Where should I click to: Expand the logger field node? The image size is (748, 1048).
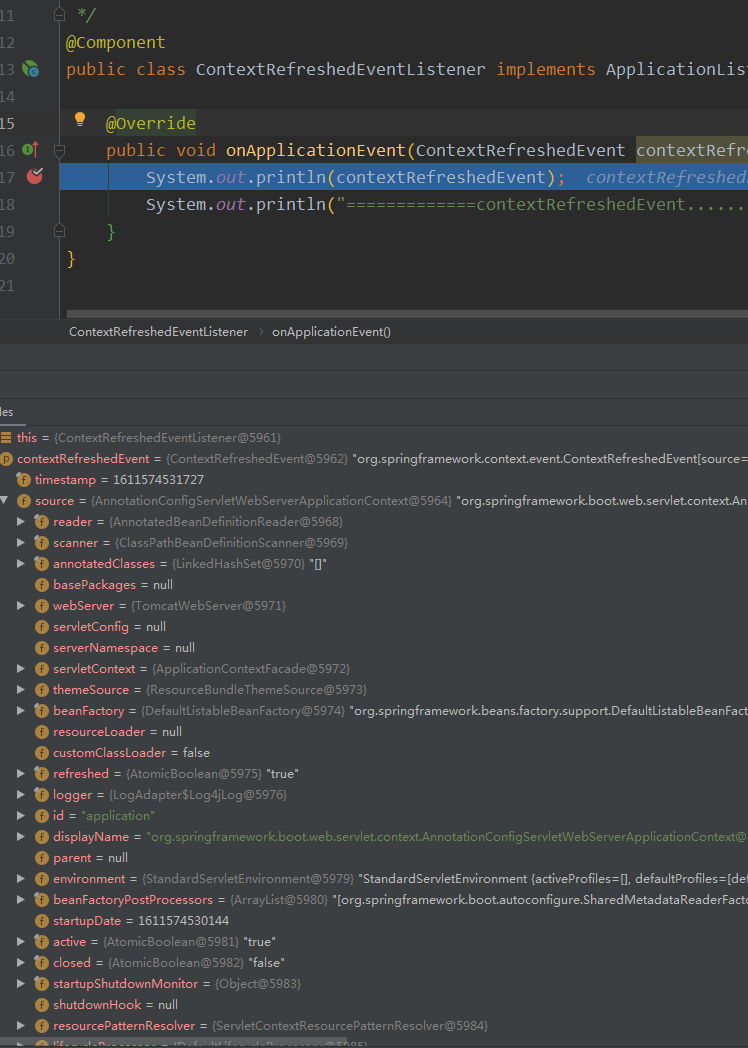[x=21, y=795]
